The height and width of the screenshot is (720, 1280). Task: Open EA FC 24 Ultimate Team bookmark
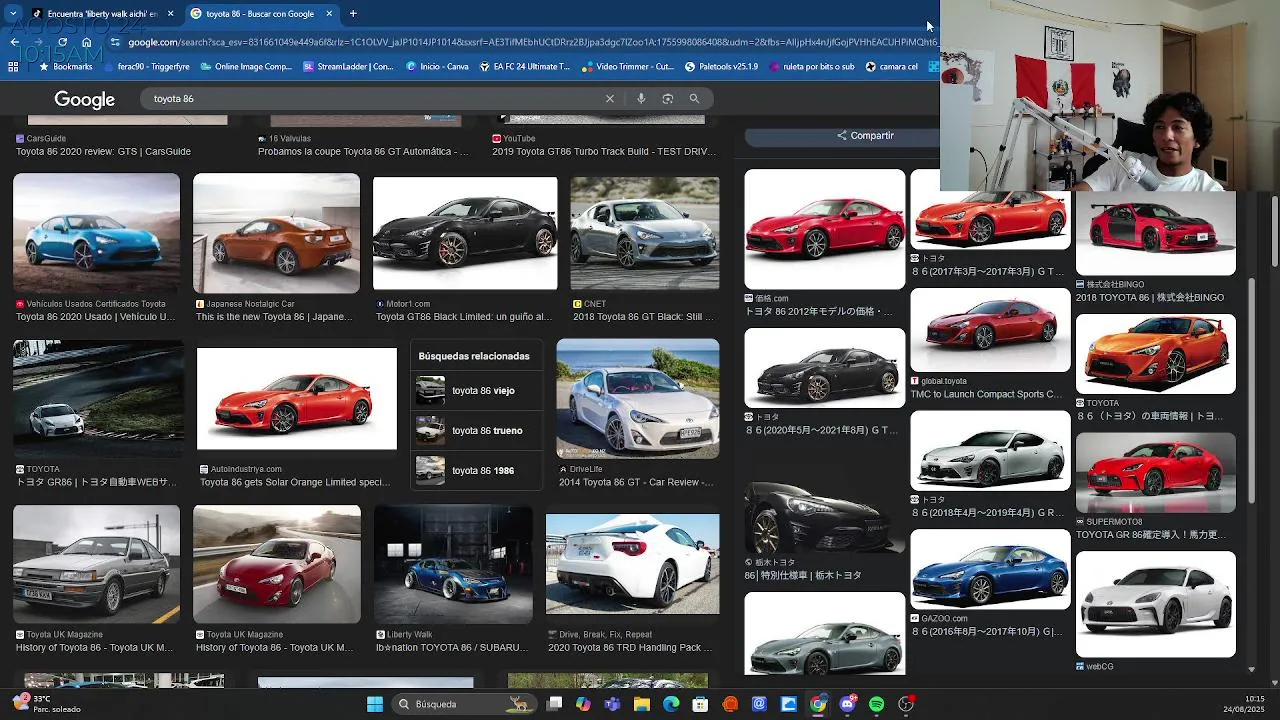[x=525, y=67]
